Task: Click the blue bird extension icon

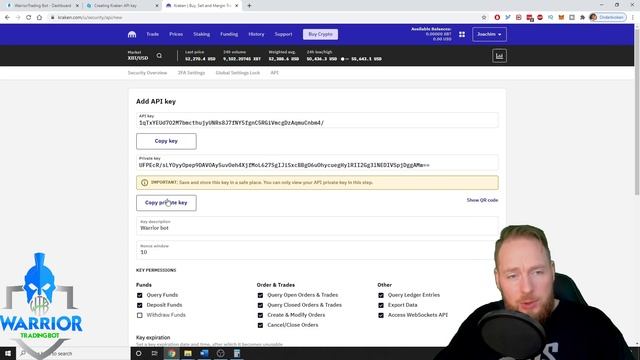Action: tap(508, 18)
